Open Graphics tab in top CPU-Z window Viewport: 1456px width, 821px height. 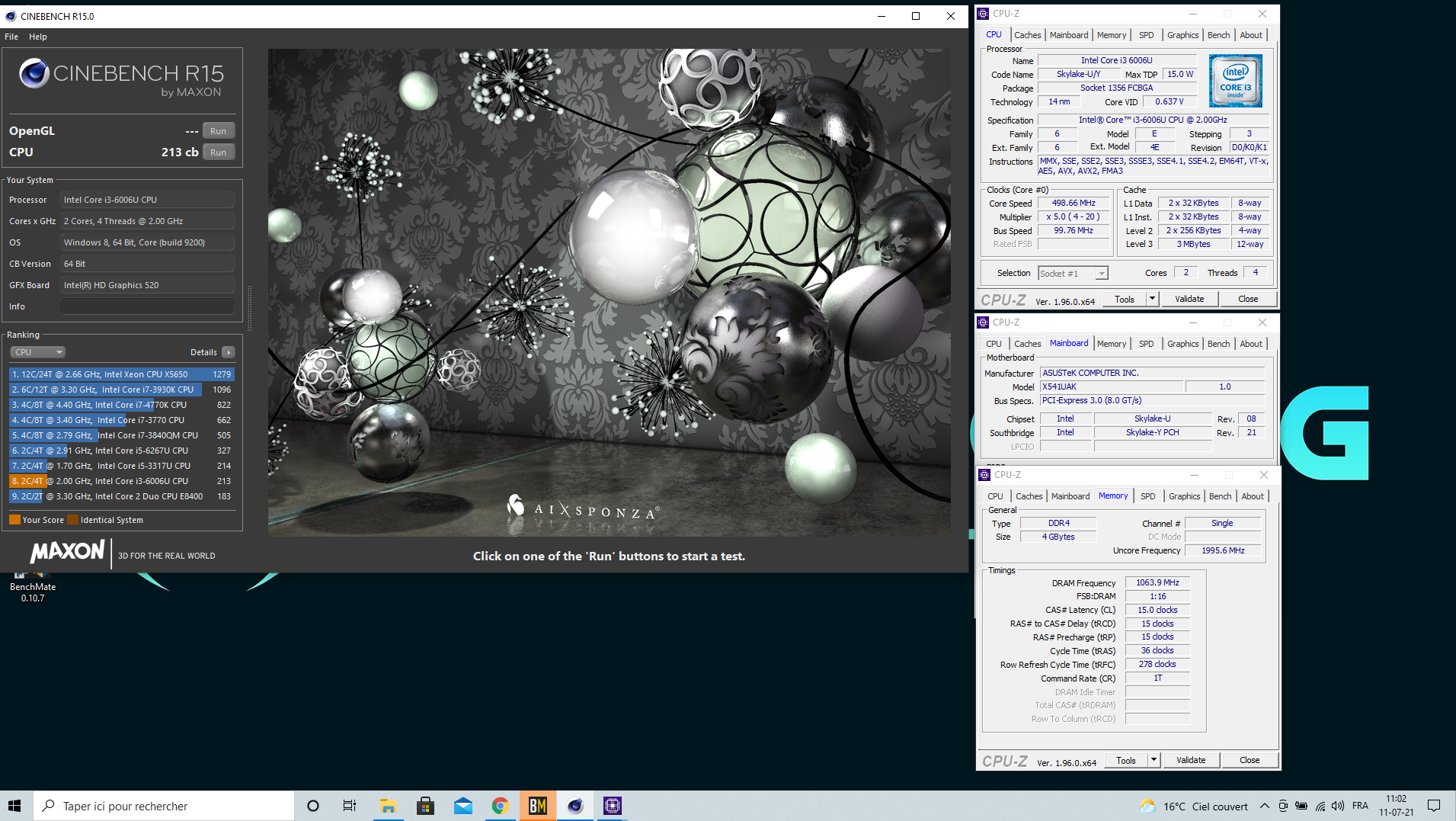(1182, 35)
